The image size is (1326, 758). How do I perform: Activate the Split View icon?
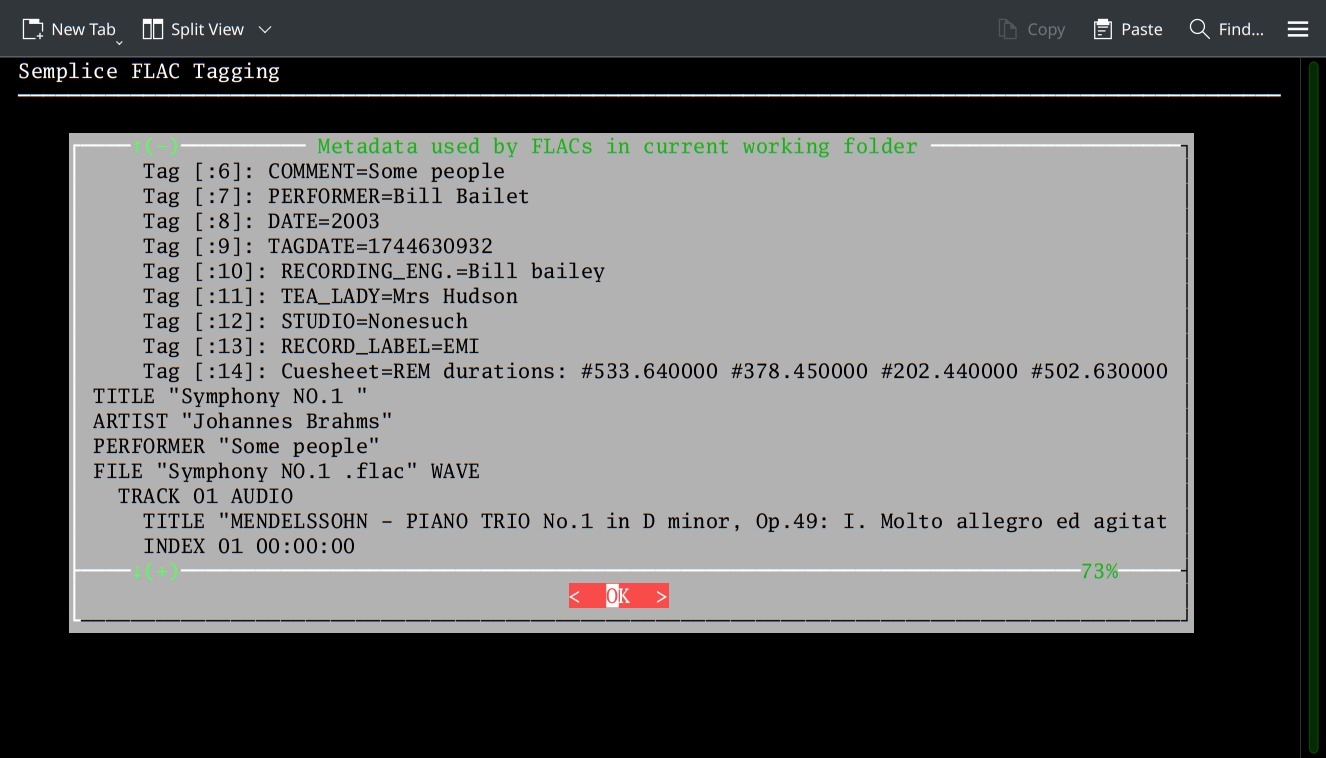click(153, 29)
